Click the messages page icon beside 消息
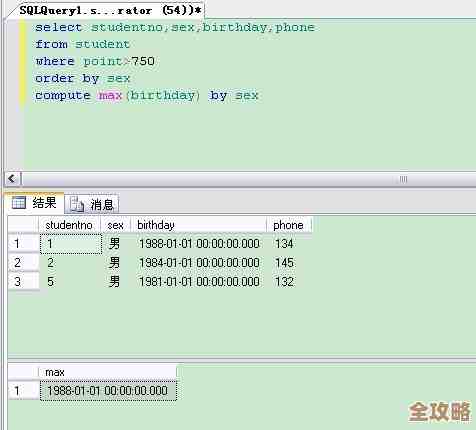Screen dimensions: 476x430 coord(77,204)
